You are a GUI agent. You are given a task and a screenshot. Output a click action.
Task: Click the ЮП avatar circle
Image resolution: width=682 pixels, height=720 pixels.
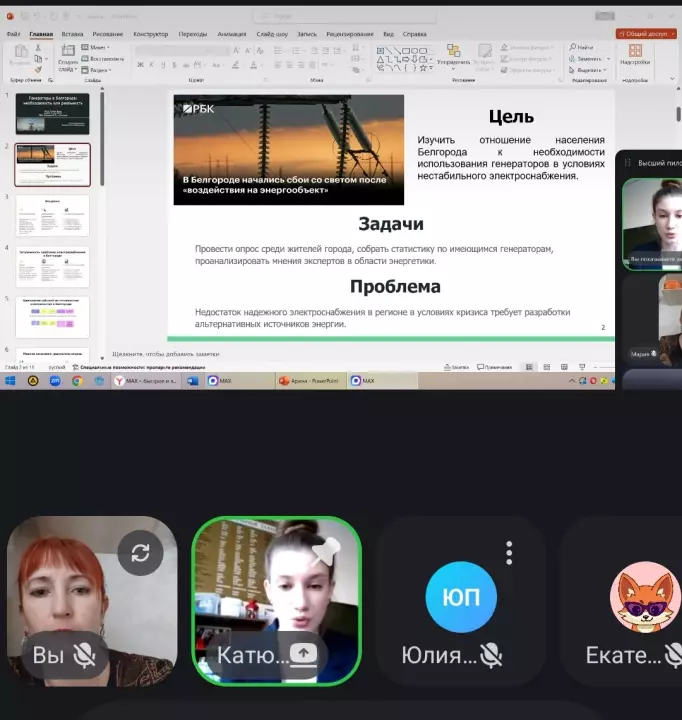coord(460,598)
